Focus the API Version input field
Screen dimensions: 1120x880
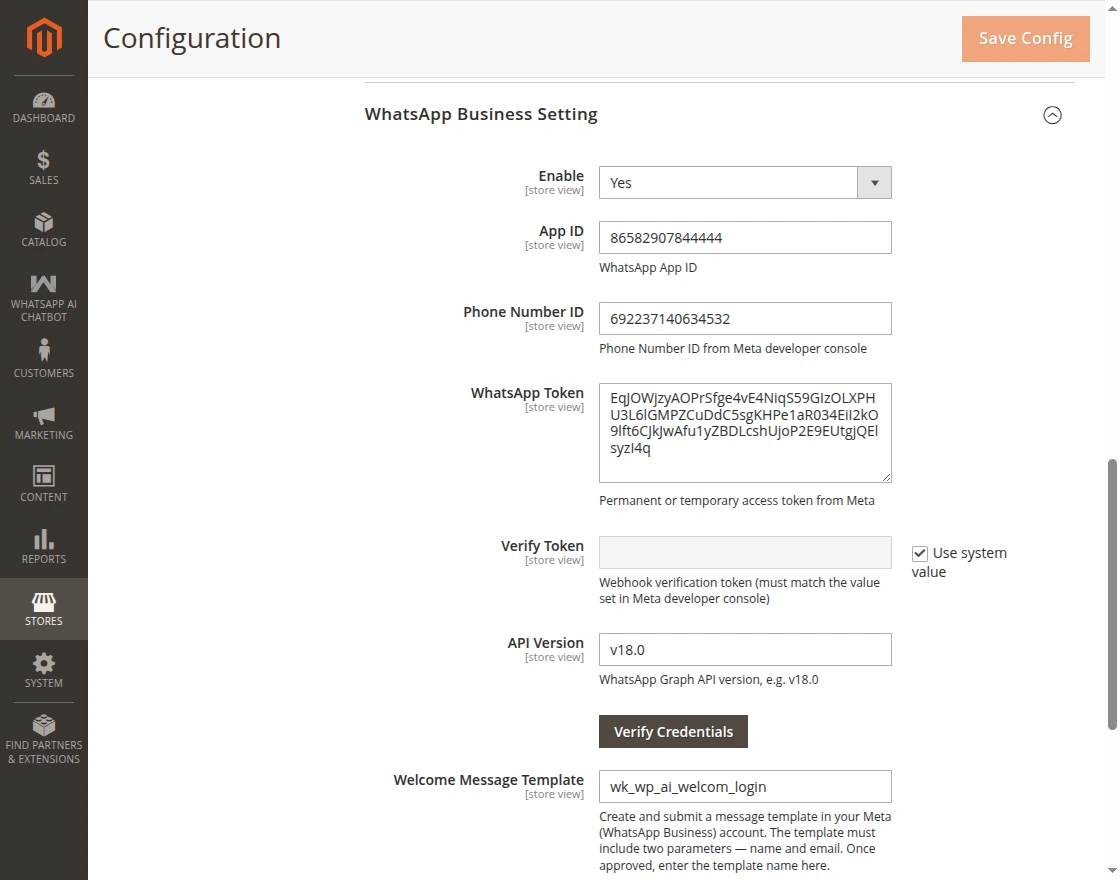point(745,650)
